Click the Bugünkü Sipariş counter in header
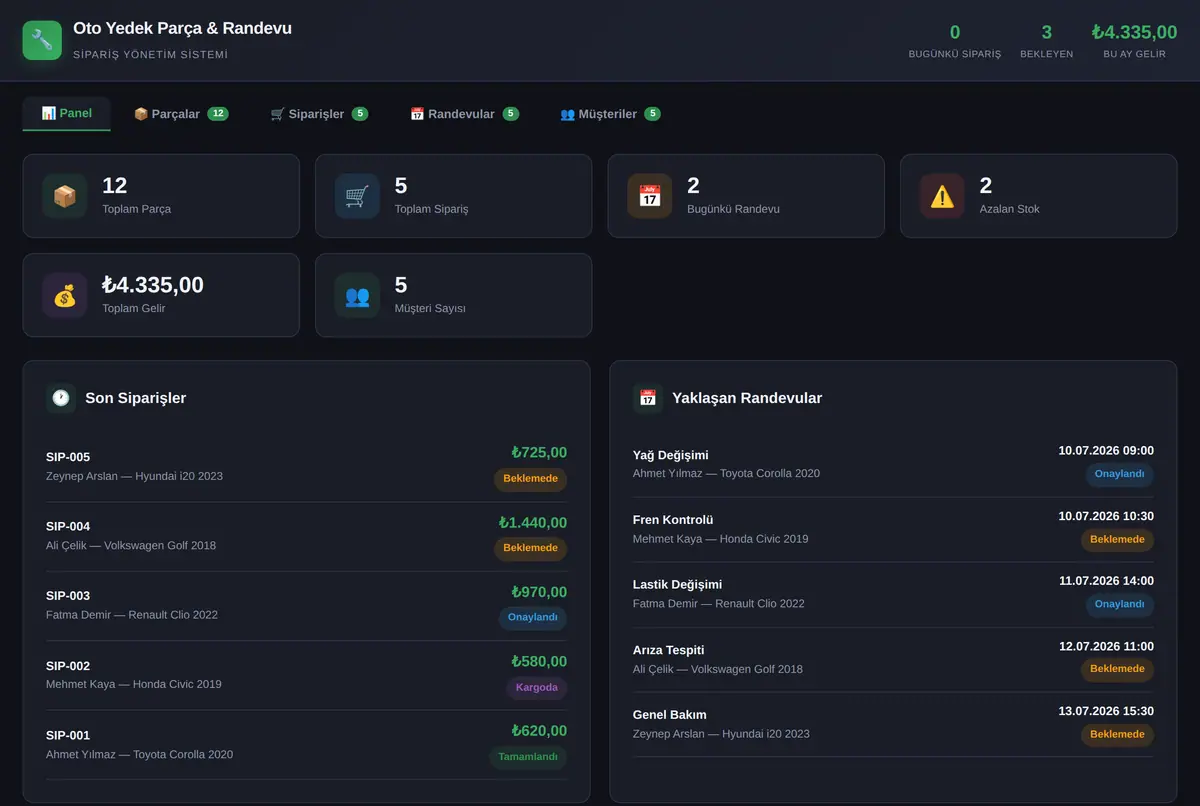This screenshot has width=1200, height=806. click(955, 40)
